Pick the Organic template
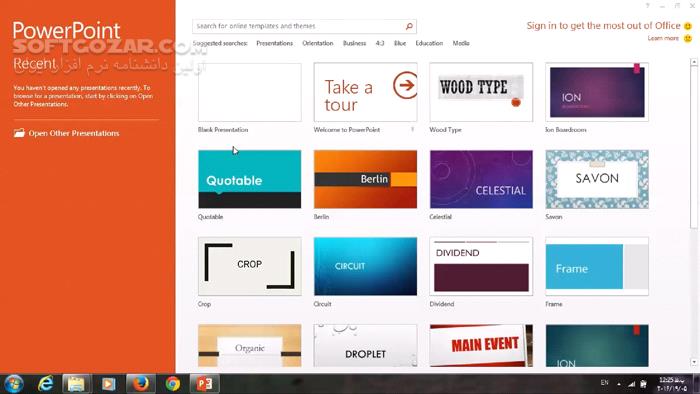 click(x=250, y=346)
